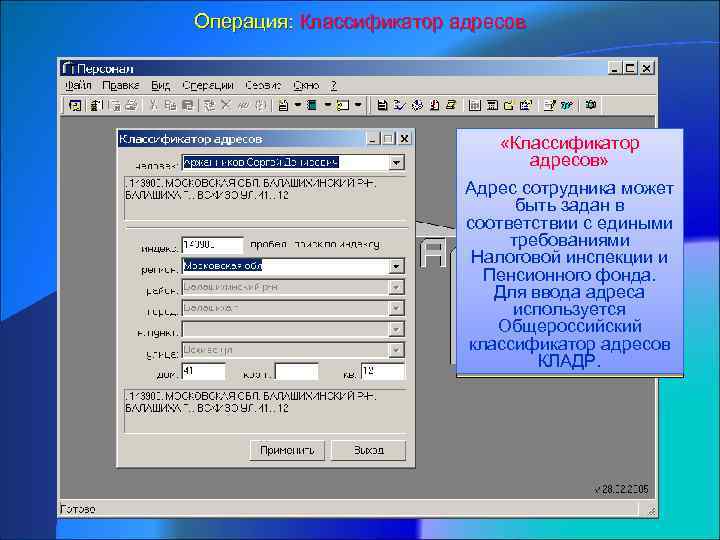Image resolution: width=720 pixels, height=540 pixels.
Task: Expand the регион dropdown showing Московская обл
Action: [x=396, y=266]
